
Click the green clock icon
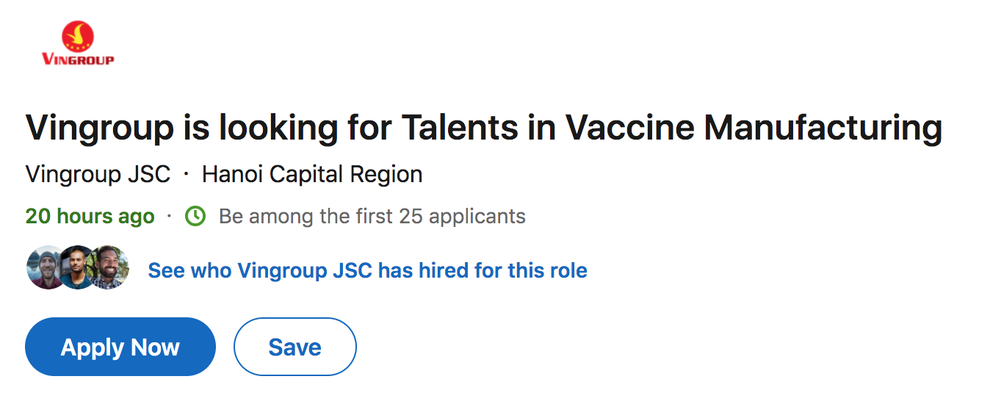coord(195,217)
